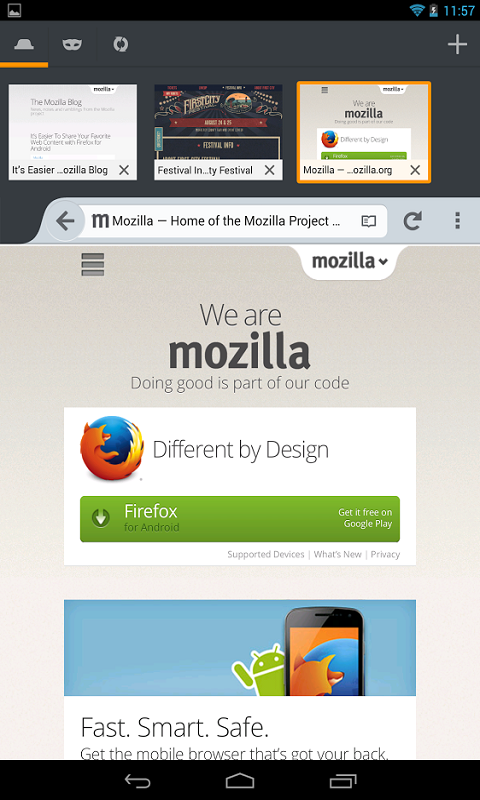Open the Privacy link

(385, 555)
